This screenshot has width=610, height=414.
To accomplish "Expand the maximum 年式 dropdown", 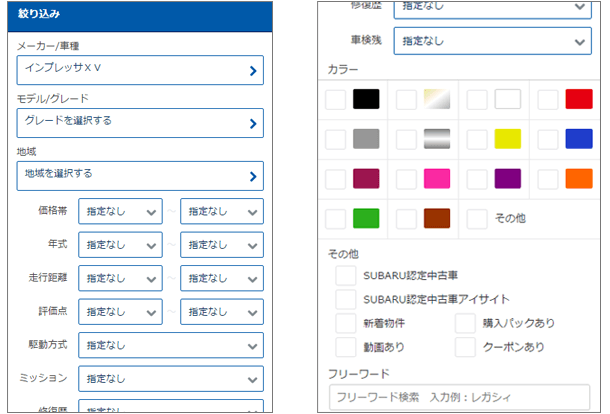I will coord(221,245).
